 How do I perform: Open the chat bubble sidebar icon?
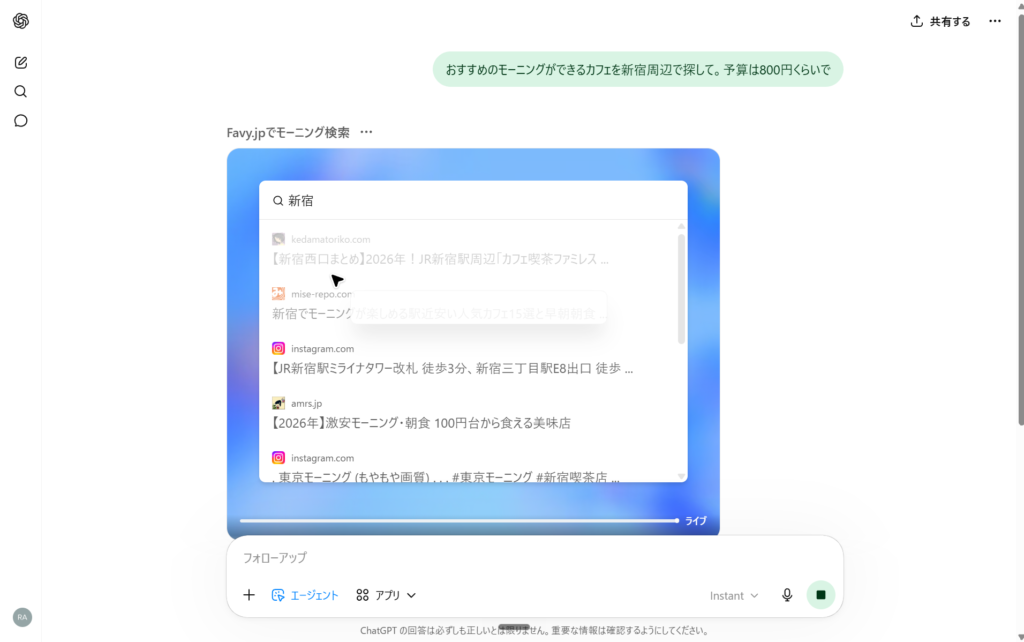coord(21,121)
